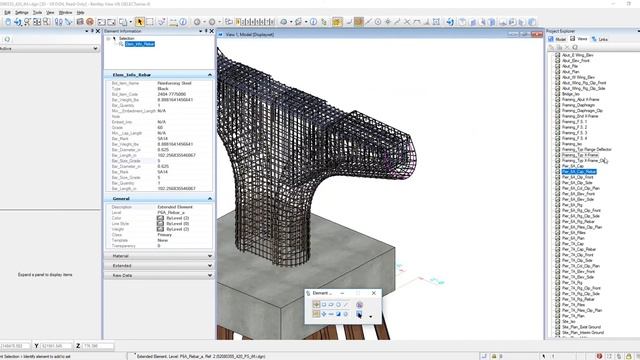Click the Measure Distance tool icon
The width and height of the screenshot is (640, 360).
click(x=173, y=22)
